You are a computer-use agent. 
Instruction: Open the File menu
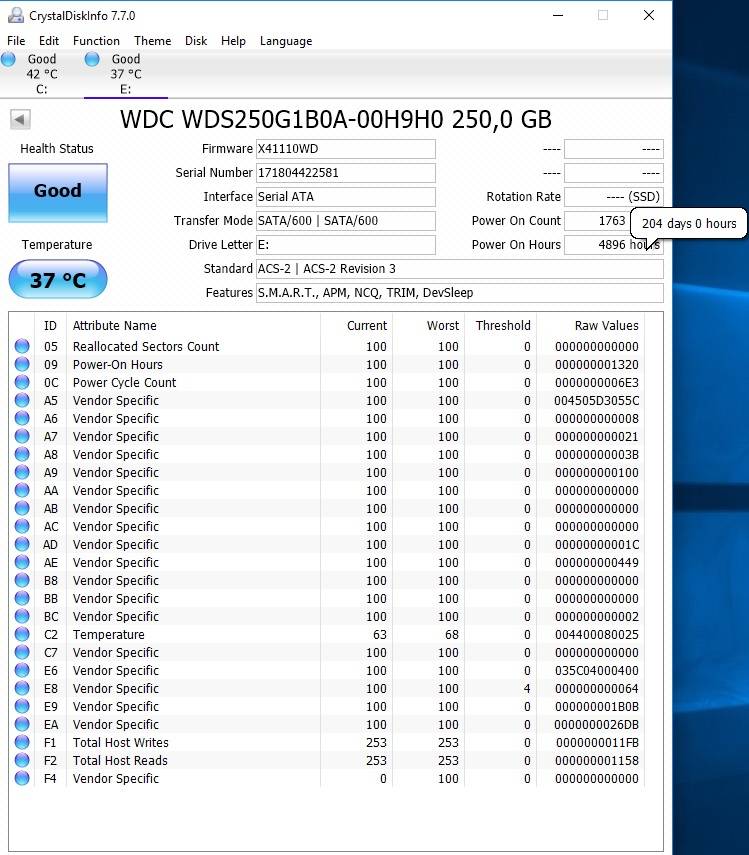[x=16, y=41]
